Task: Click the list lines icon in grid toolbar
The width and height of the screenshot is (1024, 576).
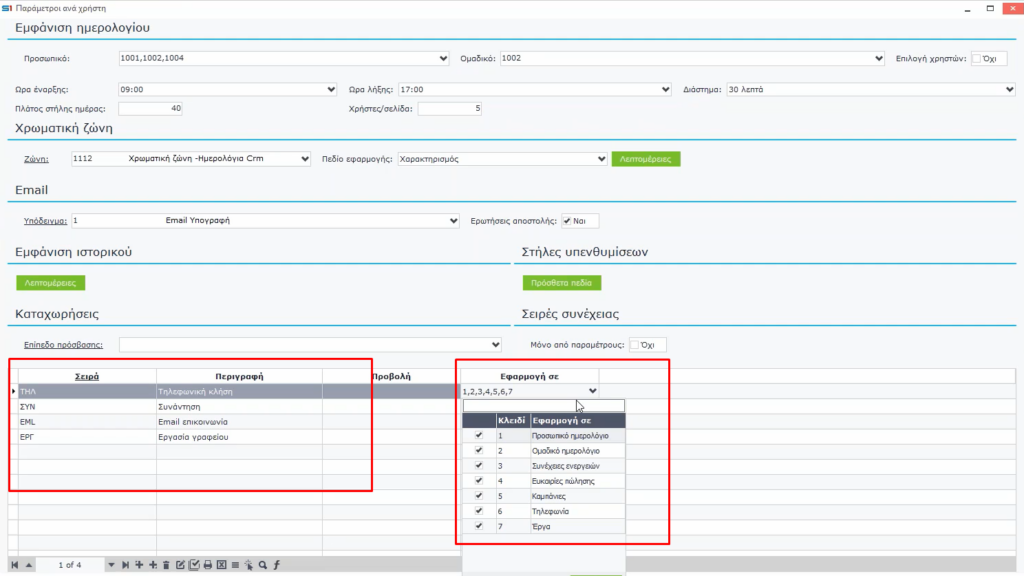Action: [235, 565]
